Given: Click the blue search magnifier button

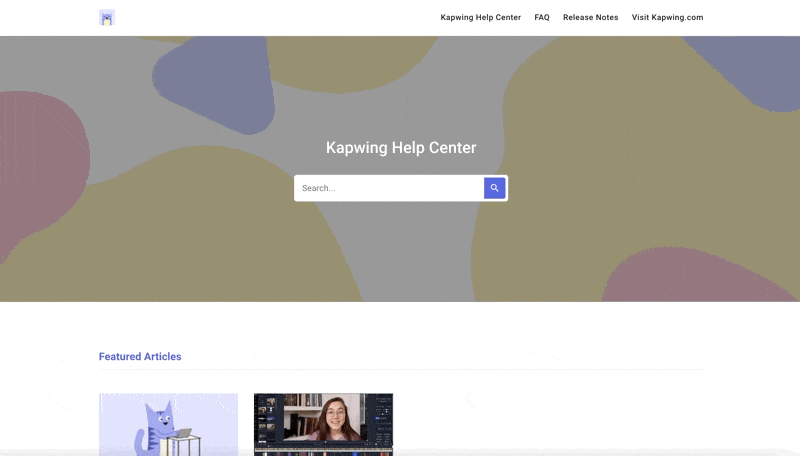Looking at the screenshot, I should (x=494, y=188).
